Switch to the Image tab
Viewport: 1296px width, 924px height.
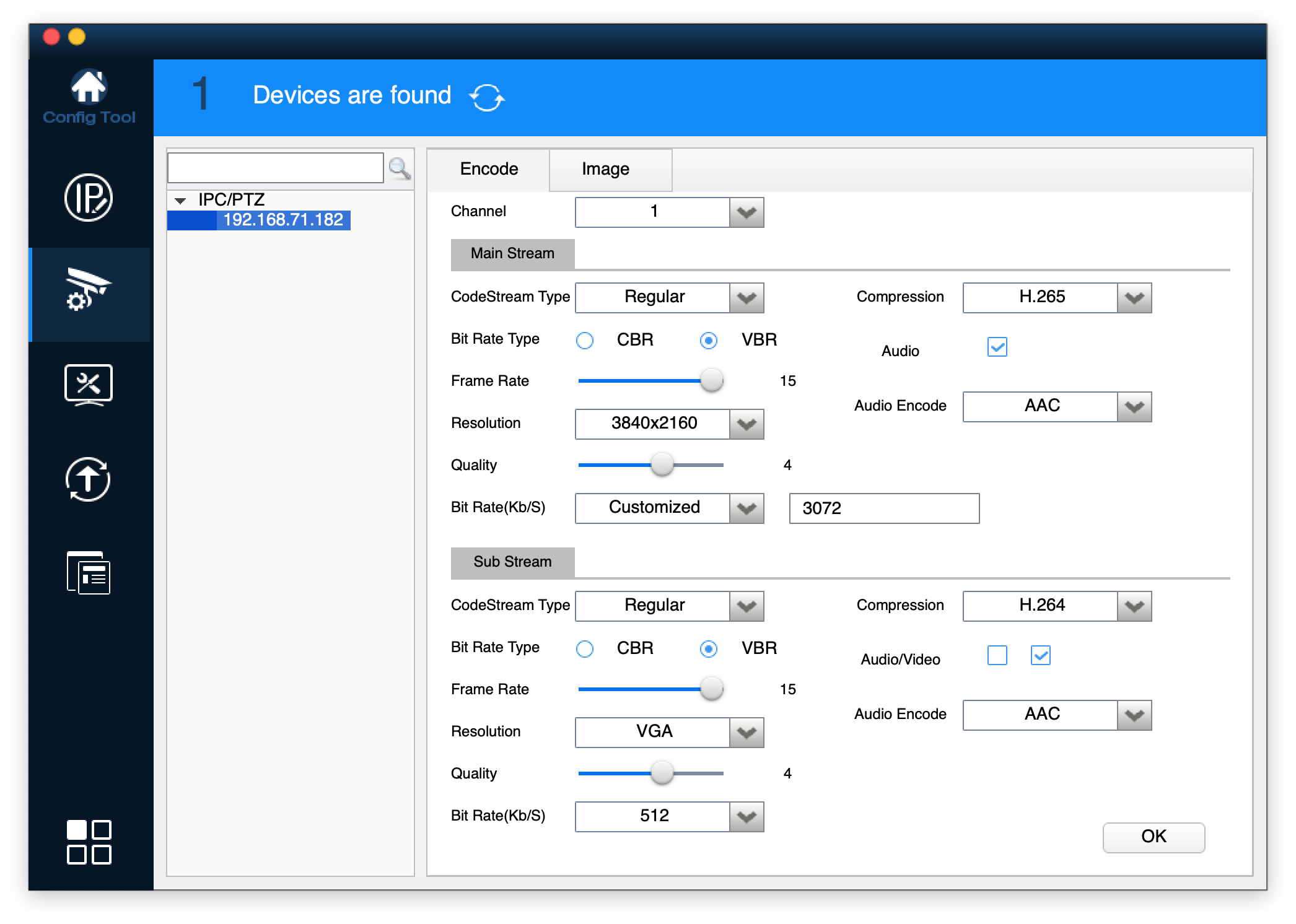[605, 169]
